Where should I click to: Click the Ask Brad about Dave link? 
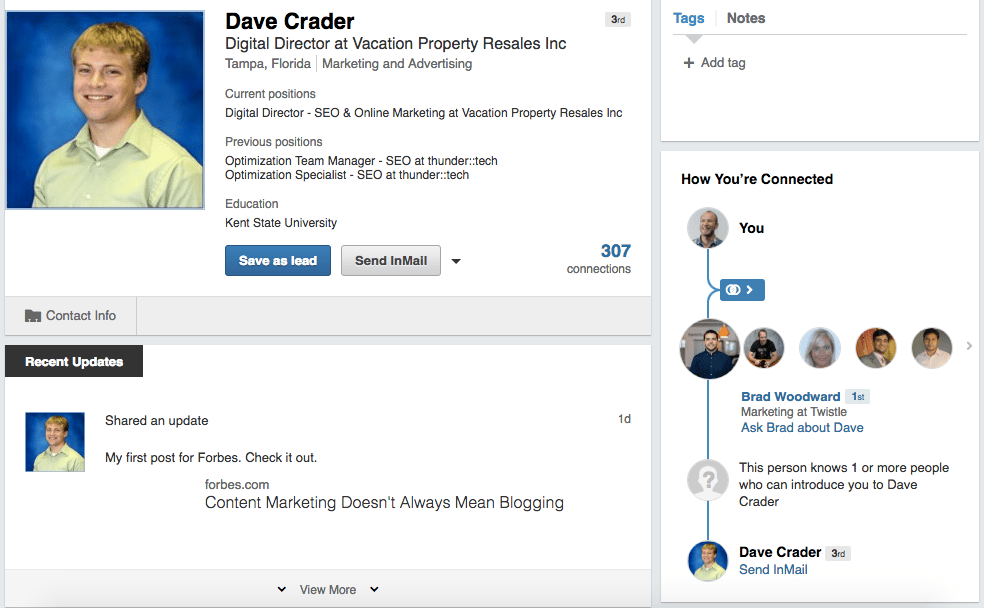click(802, 427)
